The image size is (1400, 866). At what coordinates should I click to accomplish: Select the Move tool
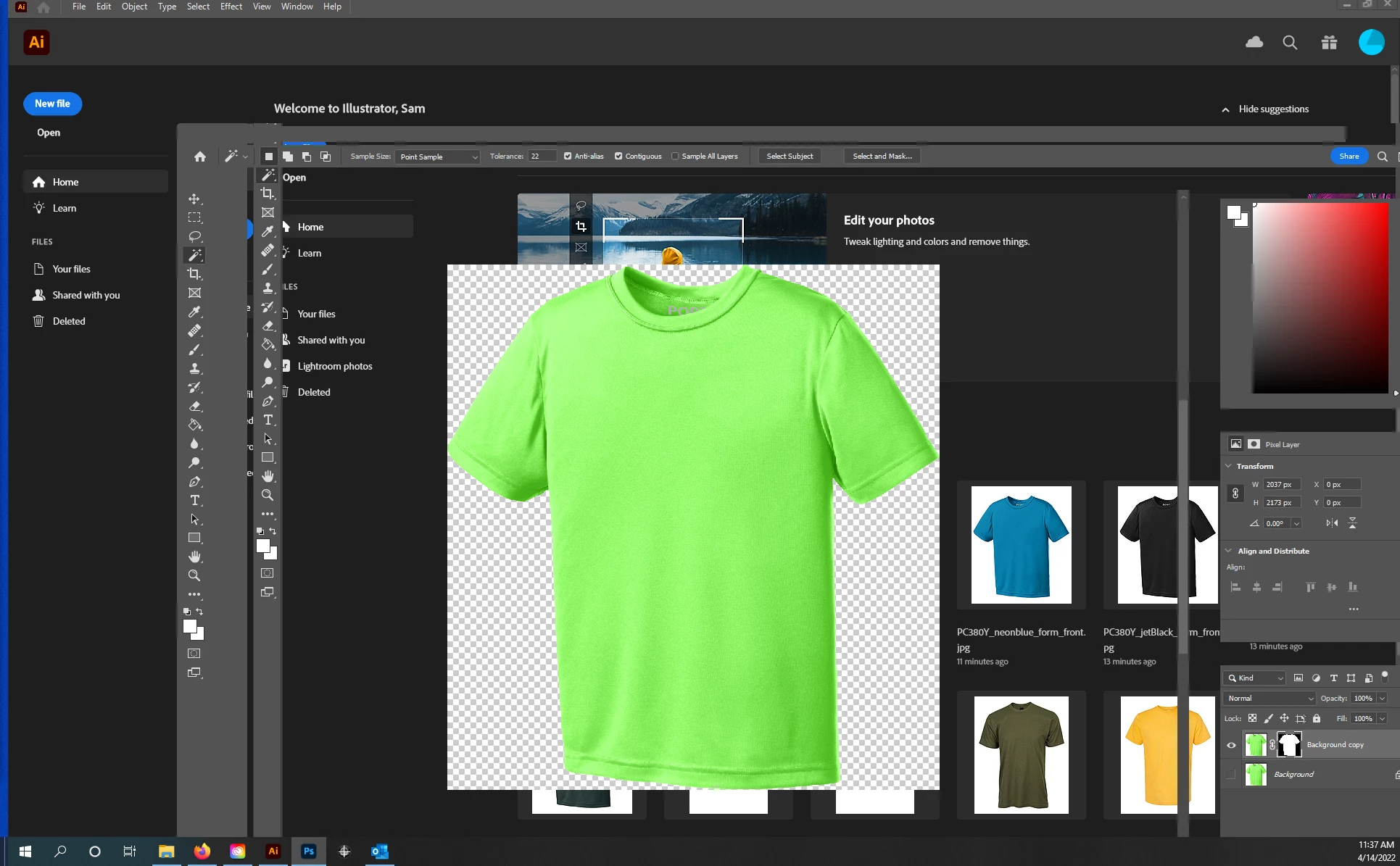point(194,199)
